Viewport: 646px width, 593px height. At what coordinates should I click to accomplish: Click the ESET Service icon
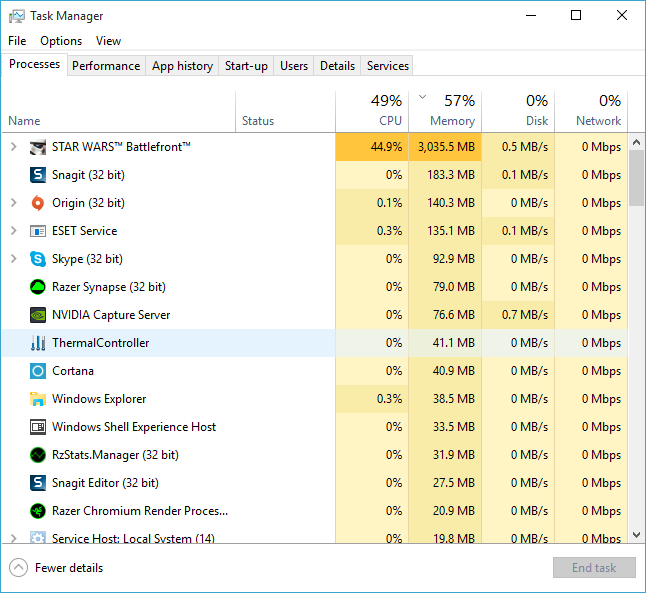[x=38, y=231]
